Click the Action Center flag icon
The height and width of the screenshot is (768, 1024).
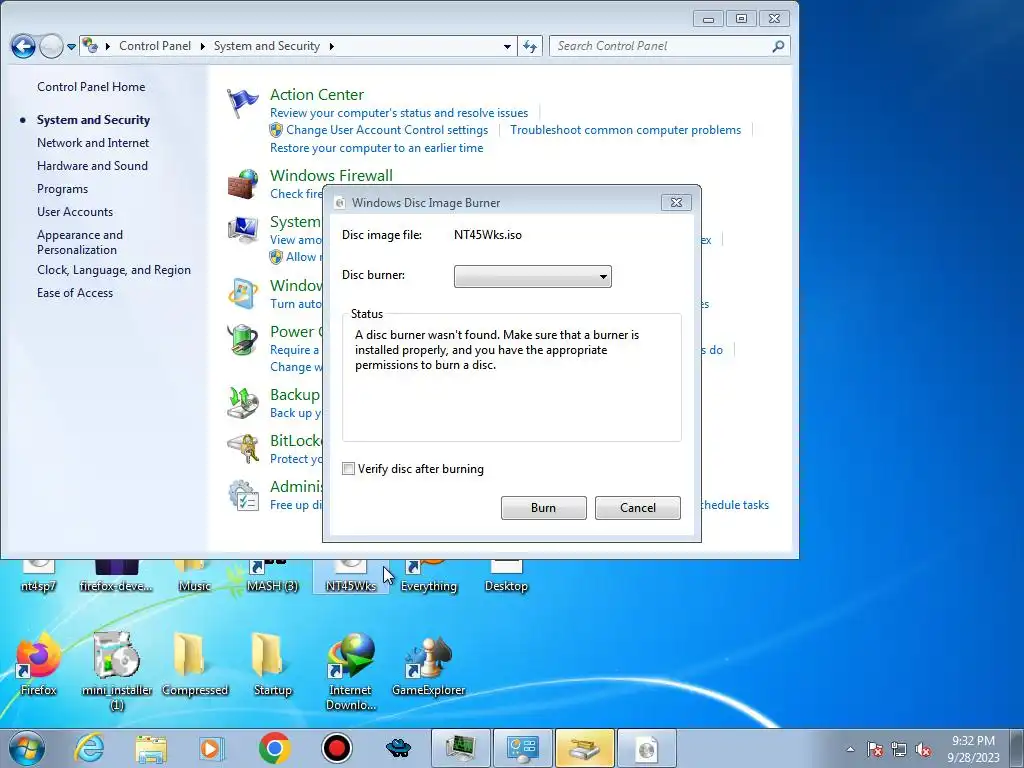pos(242,103)
